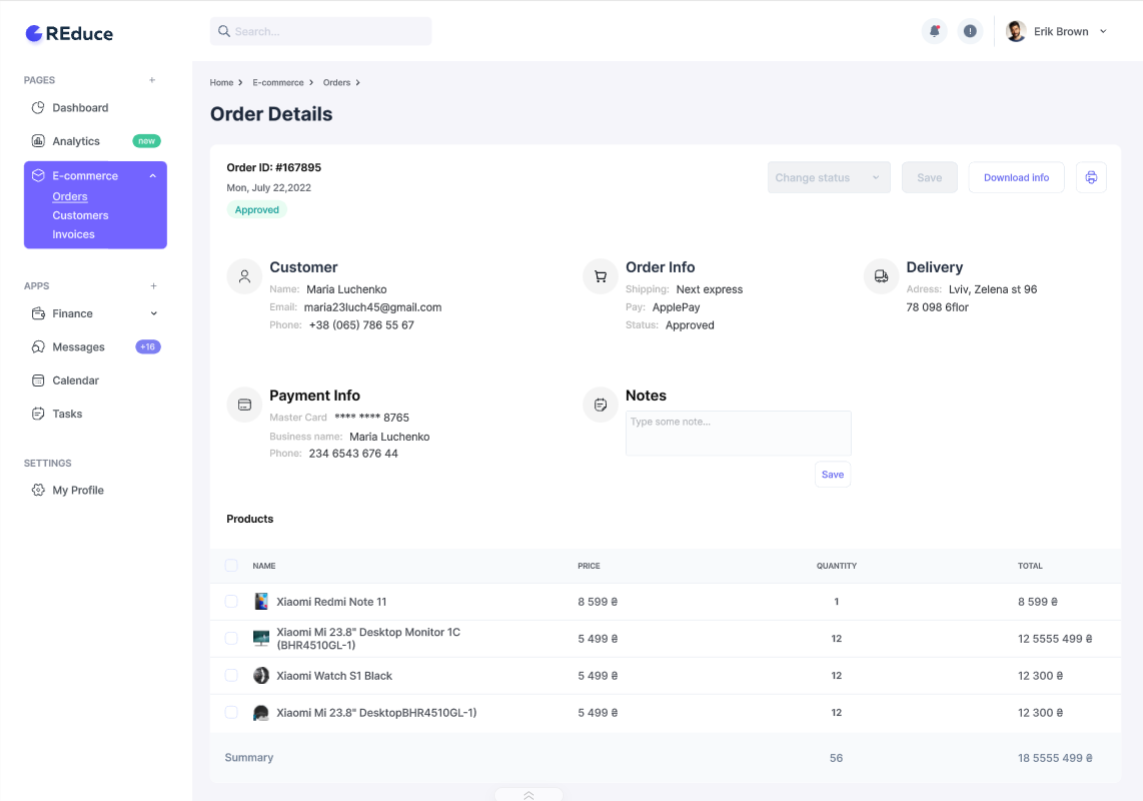Click the Notes icon
The image size is (1143, 801).
point(601,405)
